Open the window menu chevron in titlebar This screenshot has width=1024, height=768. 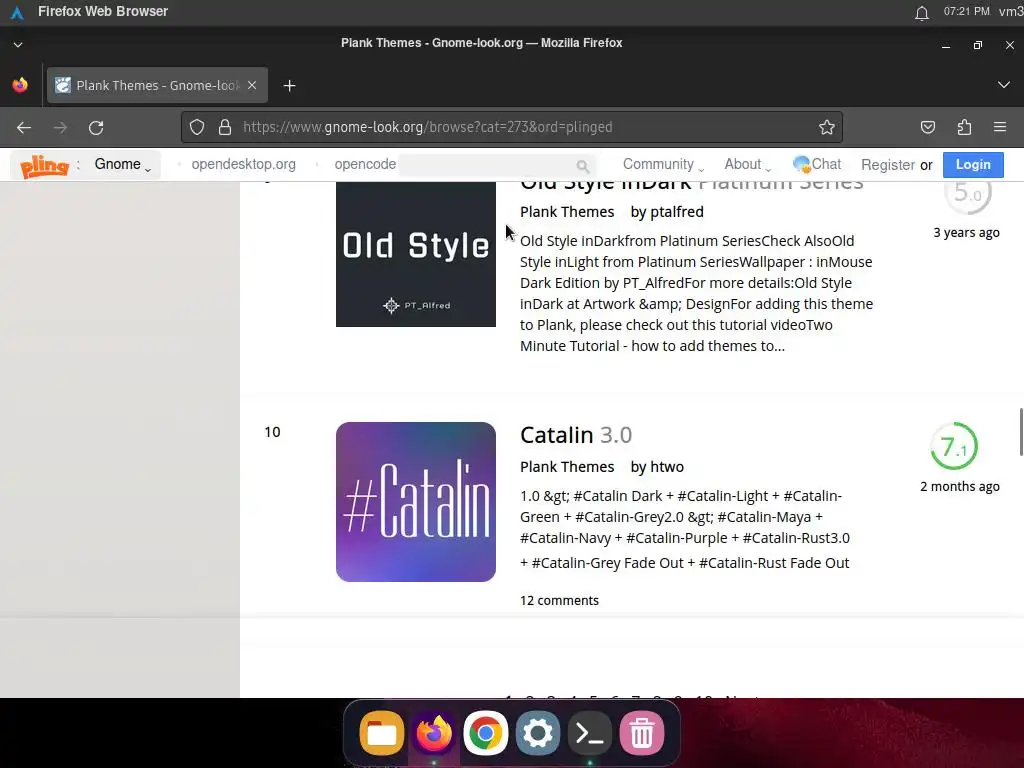click(x=18, y=44)
